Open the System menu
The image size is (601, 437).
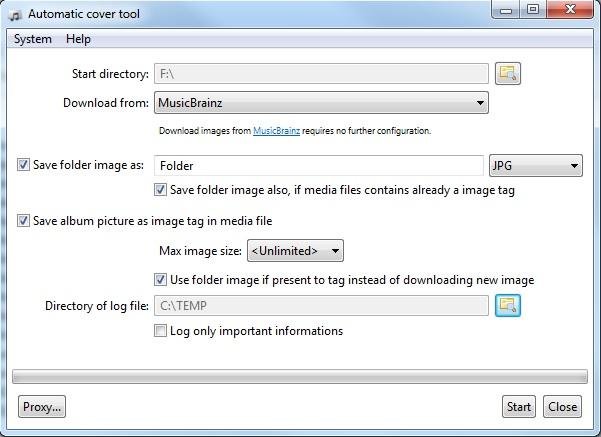point(33,39)
